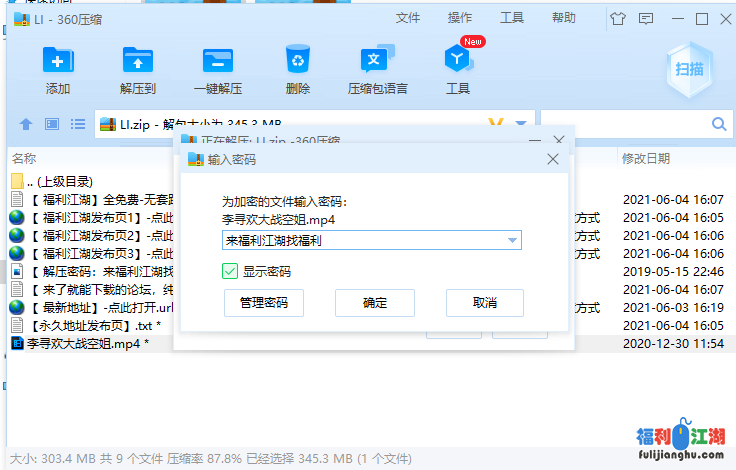This screenshot has width=736, height=470.
Task: Sort by the 修改日期 column header
Action: tap(646, 159)
